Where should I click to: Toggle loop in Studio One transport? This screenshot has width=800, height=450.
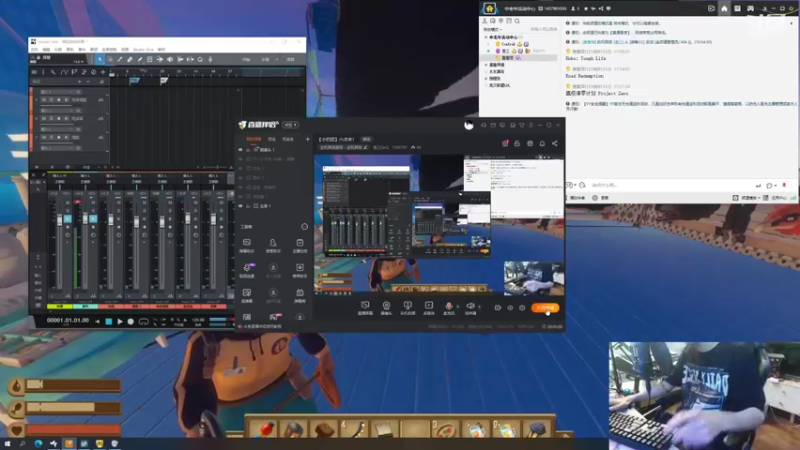click(x=143, y=321)
